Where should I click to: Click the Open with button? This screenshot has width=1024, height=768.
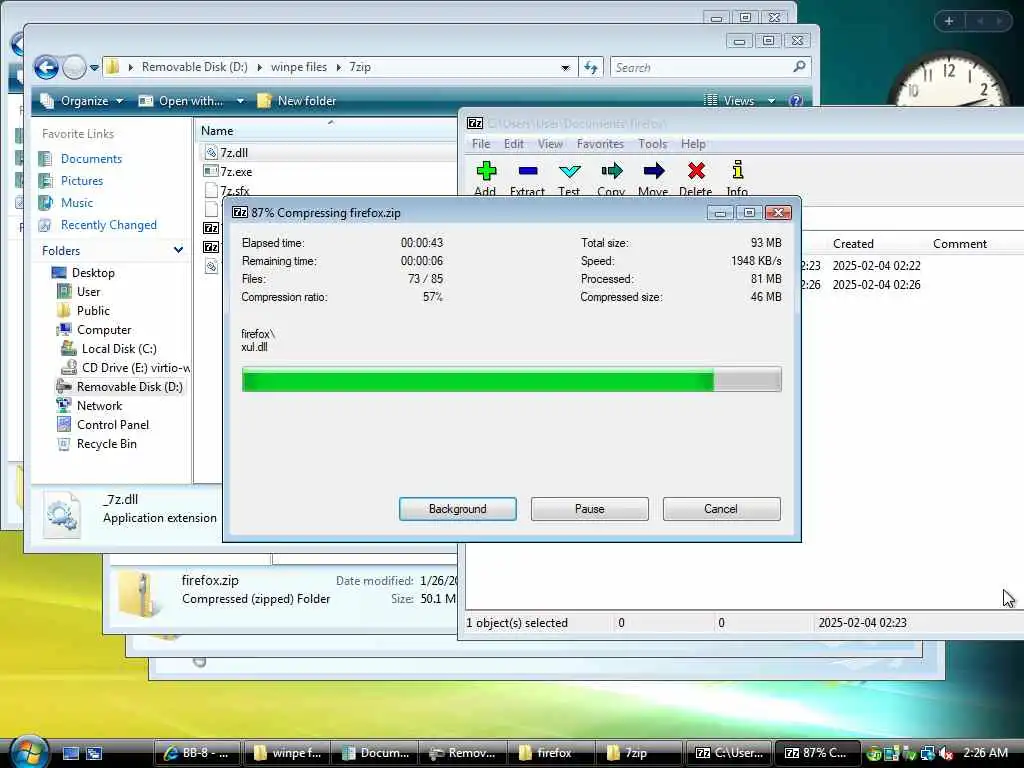[x=183, y=101]
